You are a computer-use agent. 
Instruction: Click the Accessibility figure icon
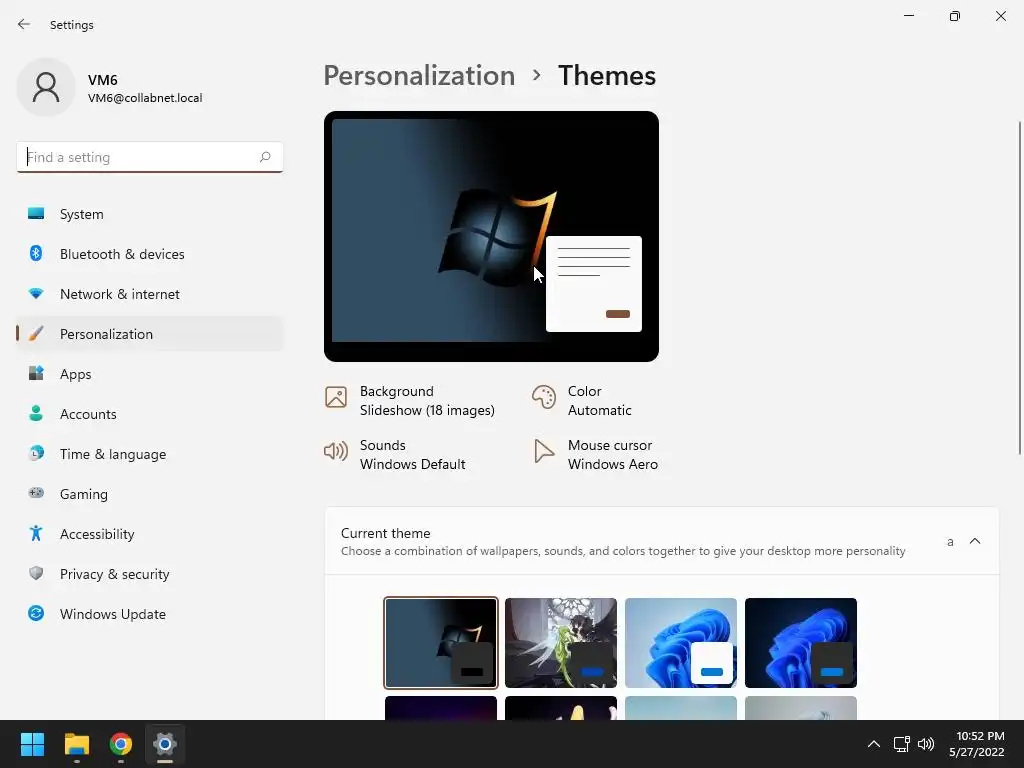tap(36, 534)
